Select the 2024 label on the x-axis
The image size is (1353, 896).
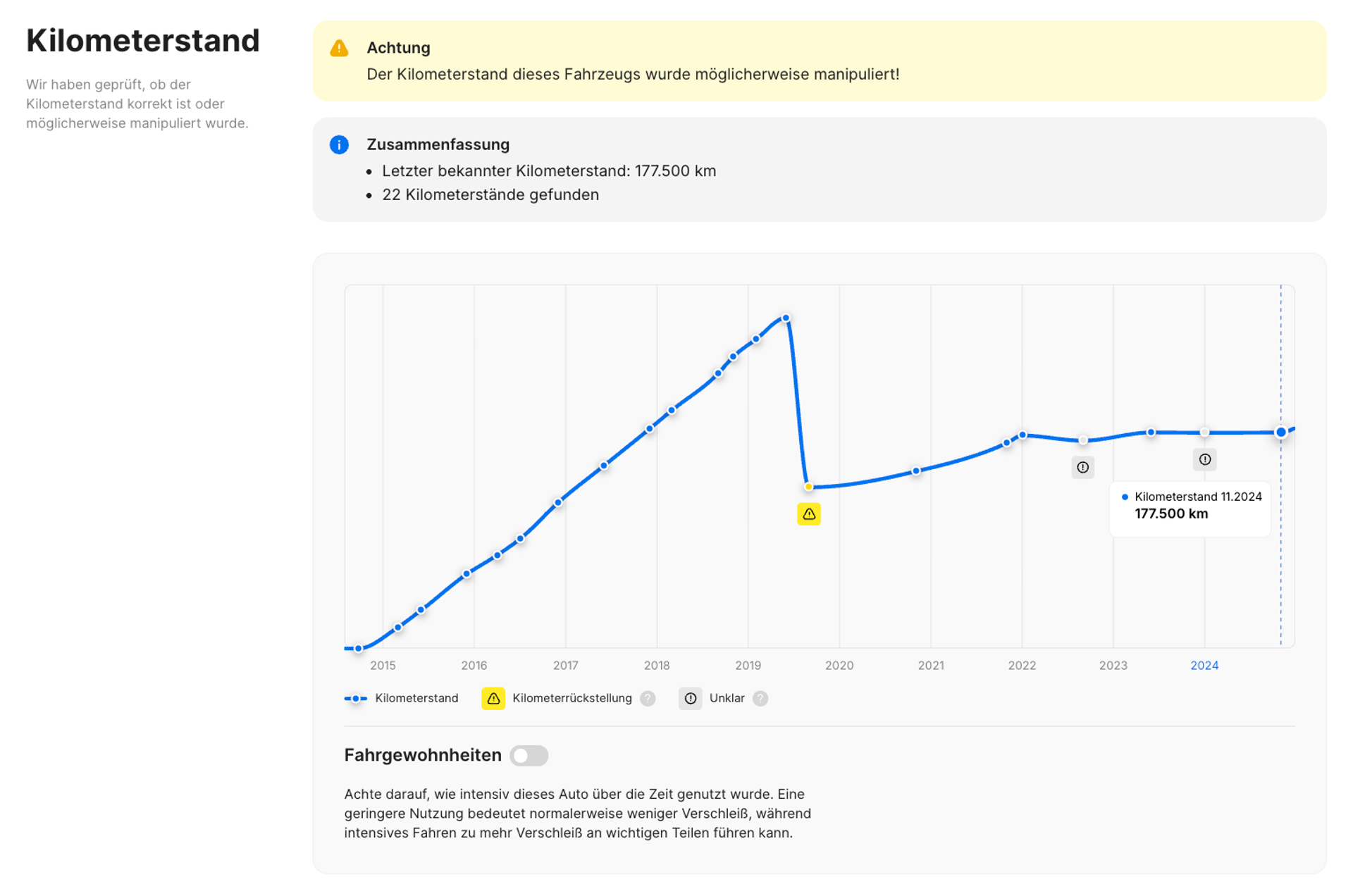pyautogui.click(x=1204, y=665)
